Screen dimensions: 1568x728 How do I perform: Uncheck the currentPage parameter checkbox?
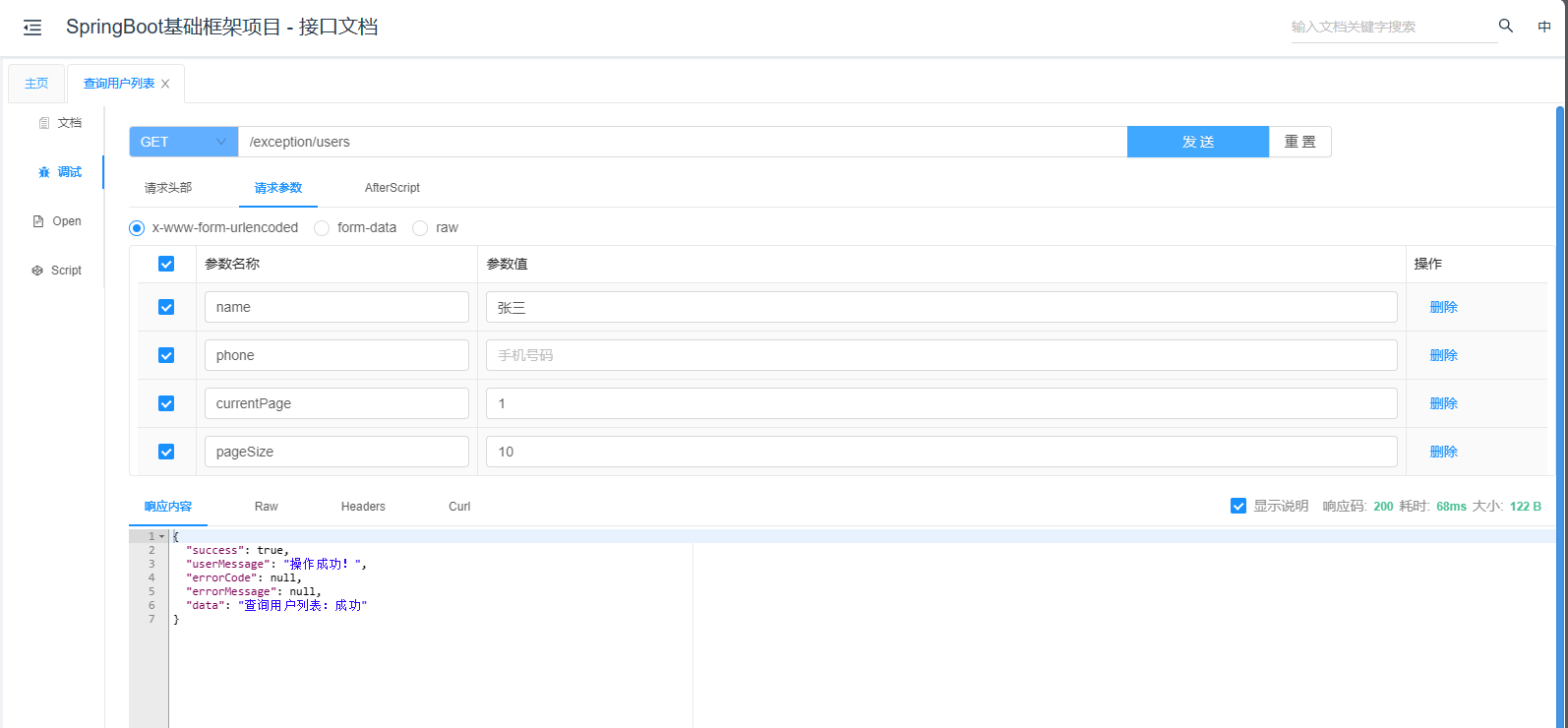[x=166, y=403]
